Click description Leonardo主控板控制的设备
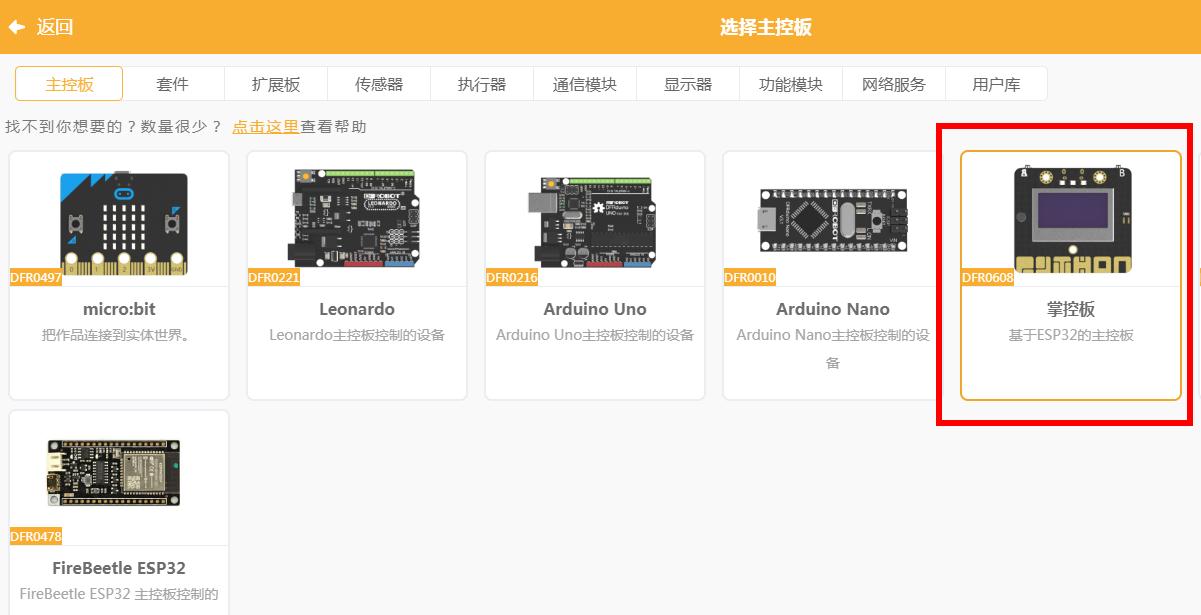 357,335
